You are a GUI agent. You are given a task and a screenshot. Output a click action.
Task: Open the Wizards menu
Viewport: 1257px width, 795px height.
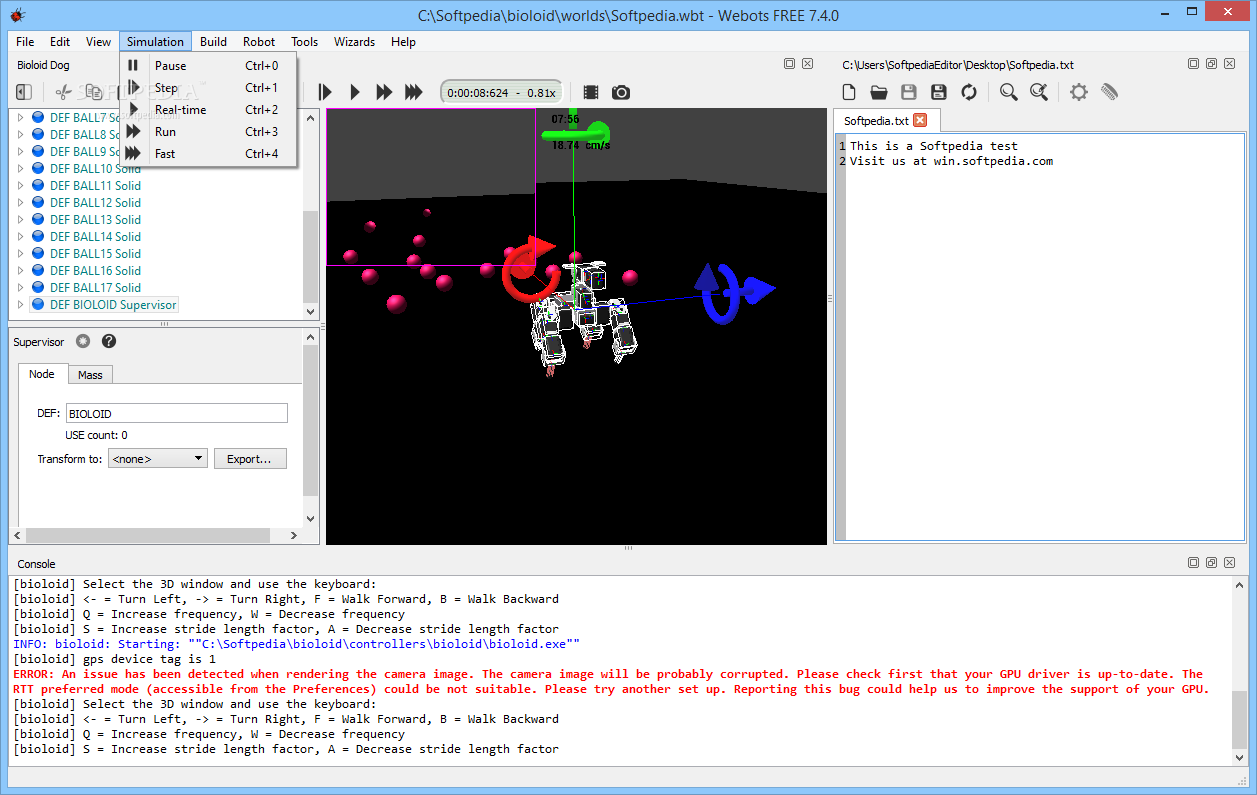[354, 42]
